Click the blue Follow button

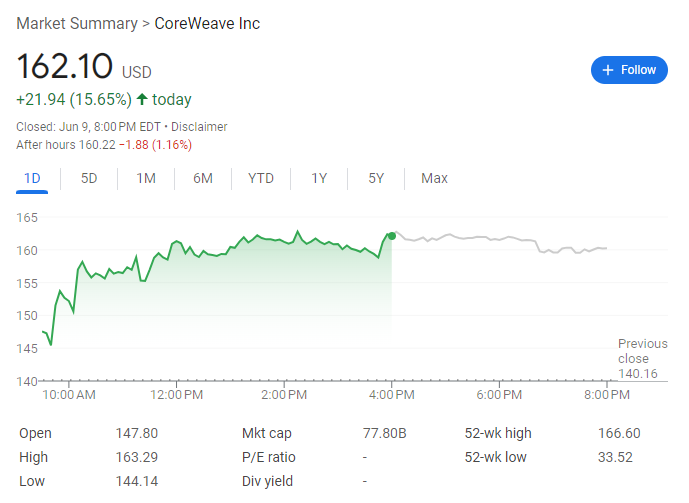[629, 70]
